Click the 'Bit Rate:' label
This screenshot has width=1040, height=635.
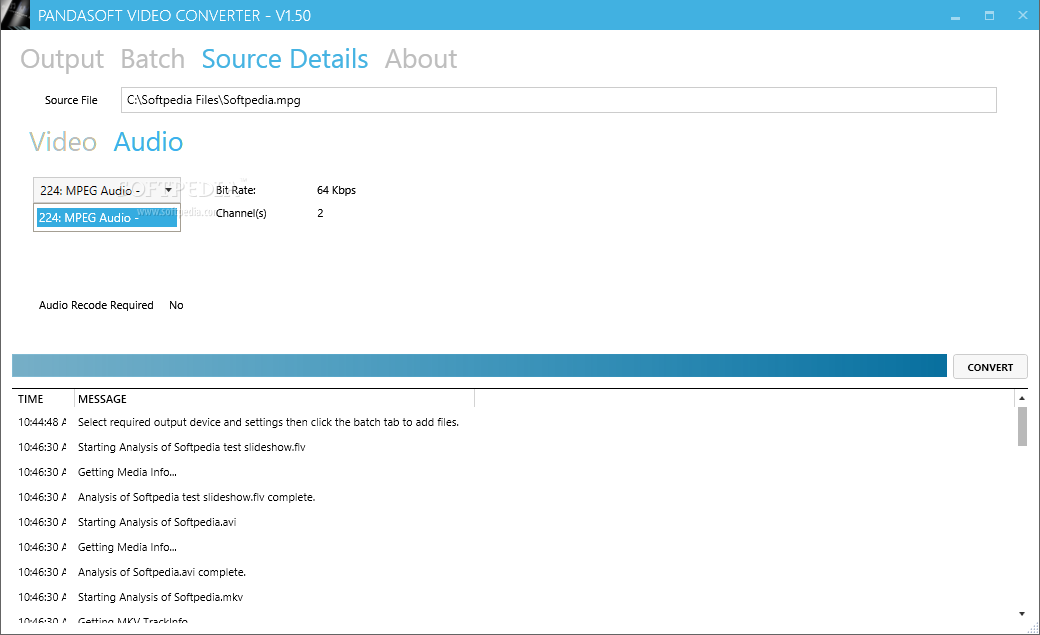click(x=235, y=190)
